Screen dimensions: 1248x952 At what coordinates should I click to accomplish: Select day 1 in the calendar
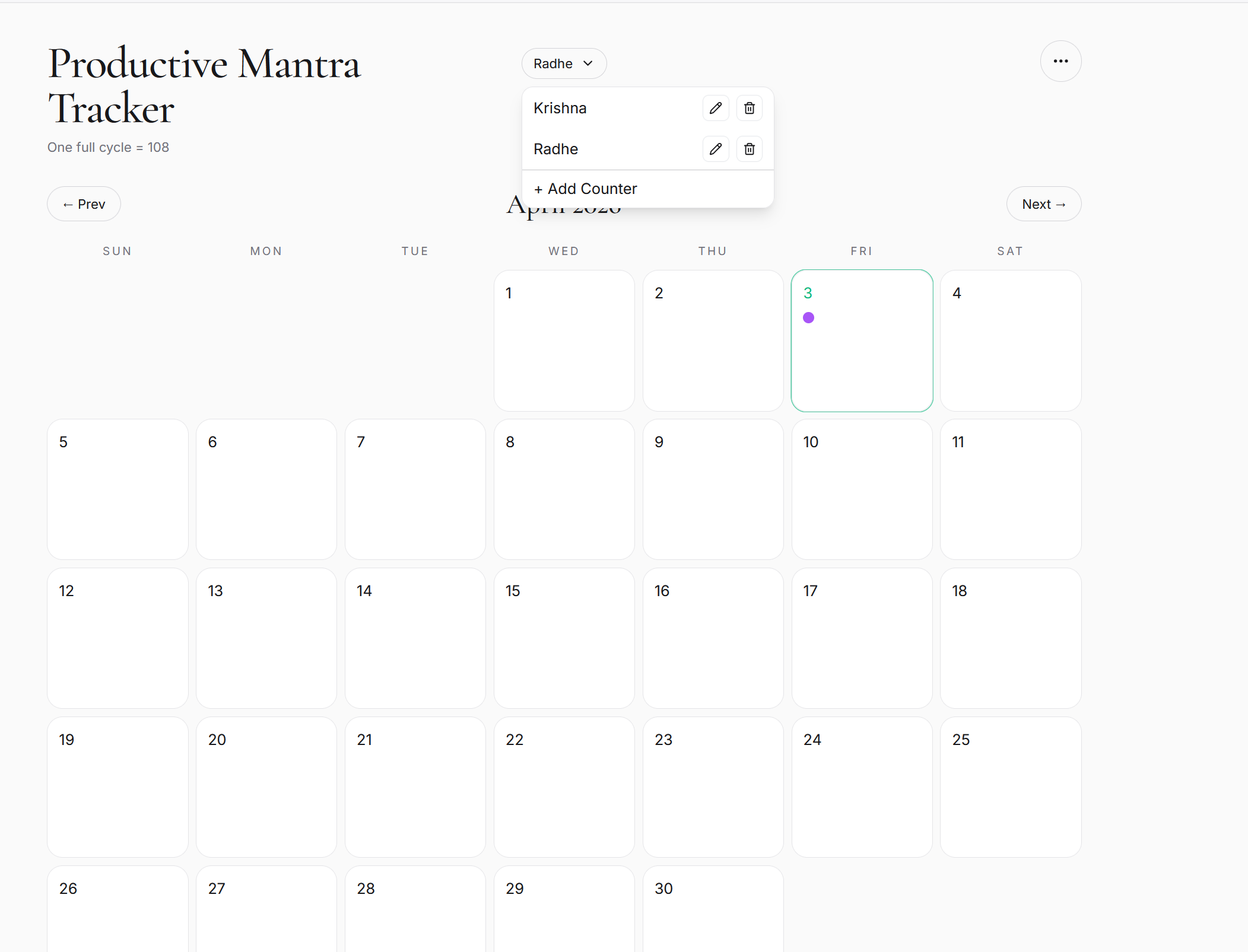click(x=564, y=341)
